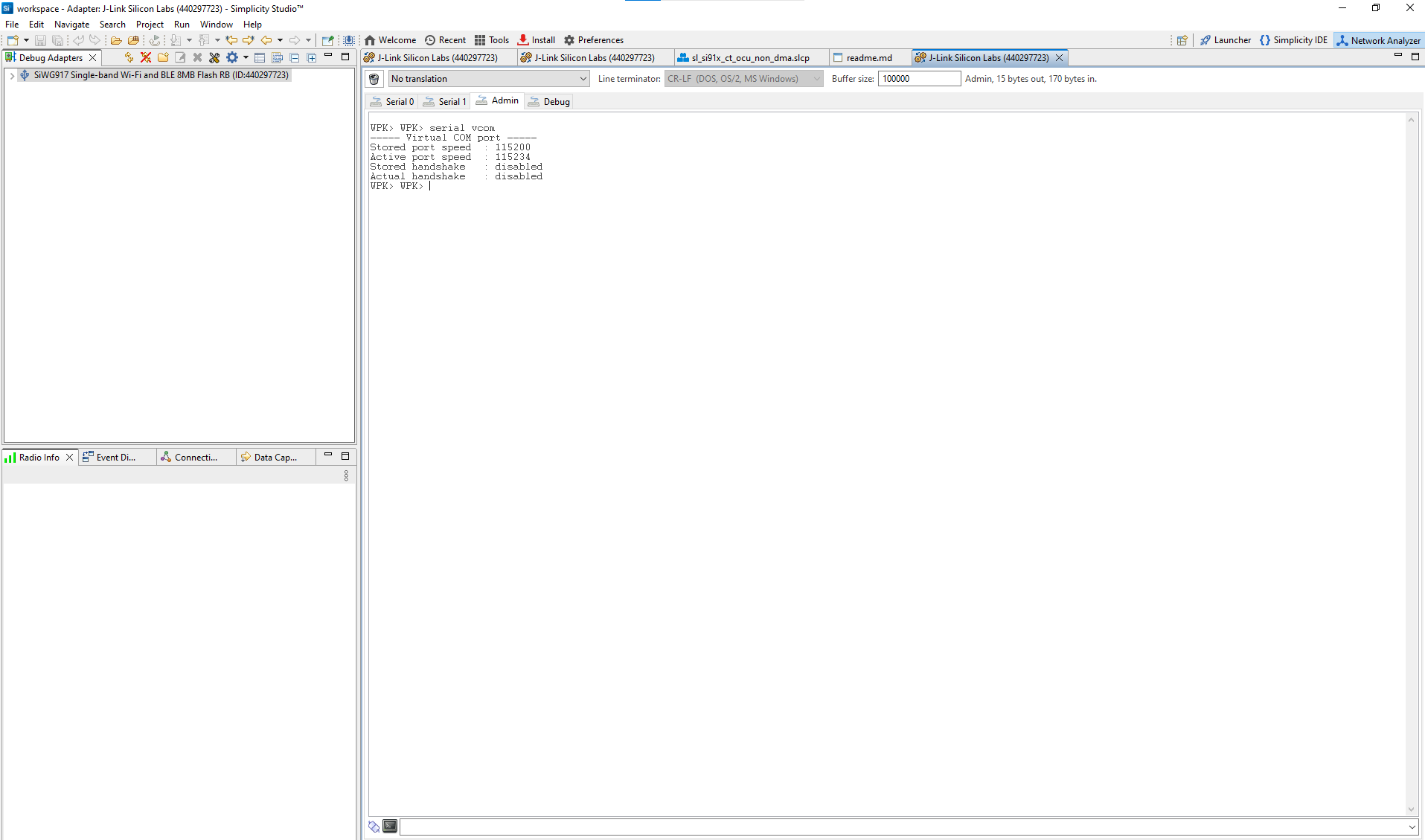The height and width of the screenshot is (840, 1425).
Task: Click the wrench and screwdriver tools icon
Action: (x=214, y=57)
